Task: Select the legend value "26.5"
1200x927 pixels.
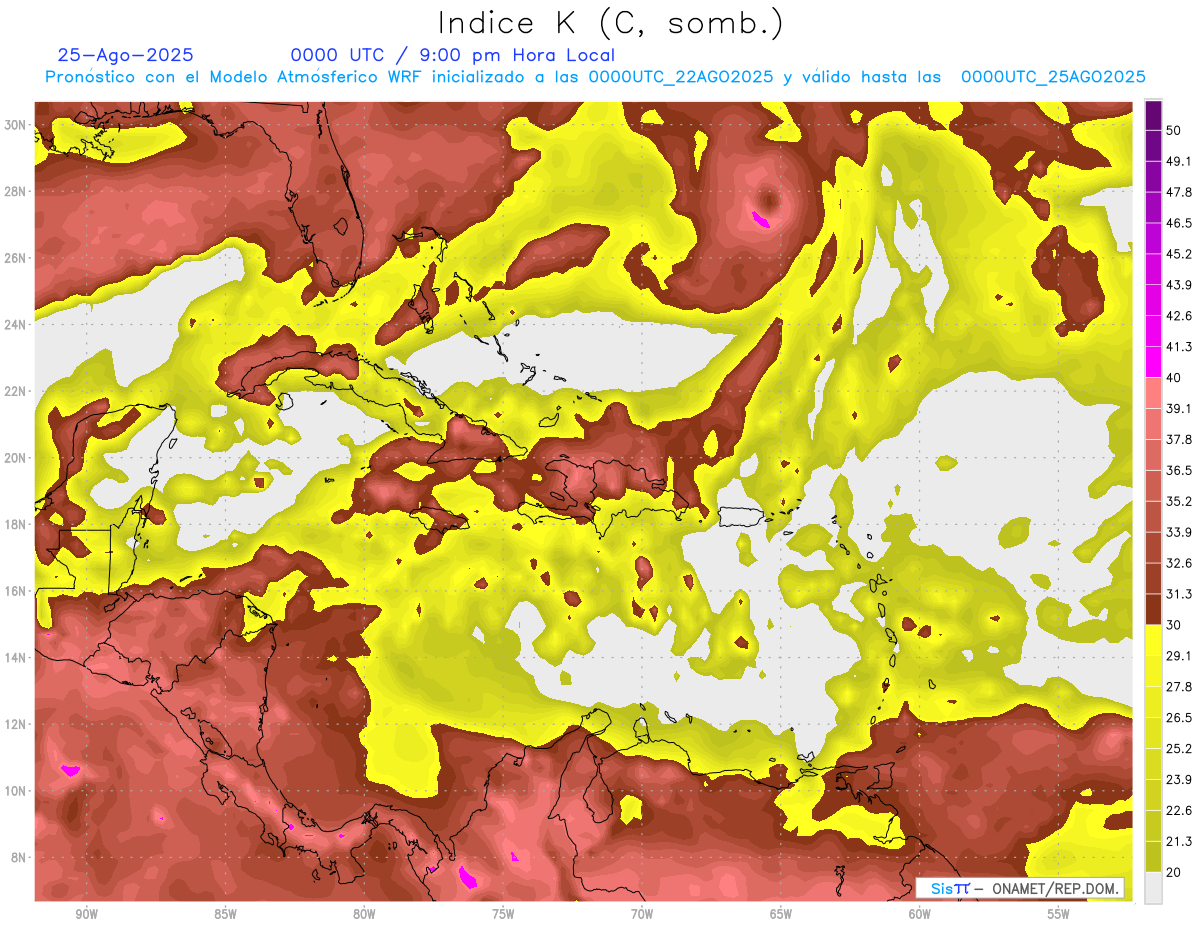Action: coord(1179,718)
